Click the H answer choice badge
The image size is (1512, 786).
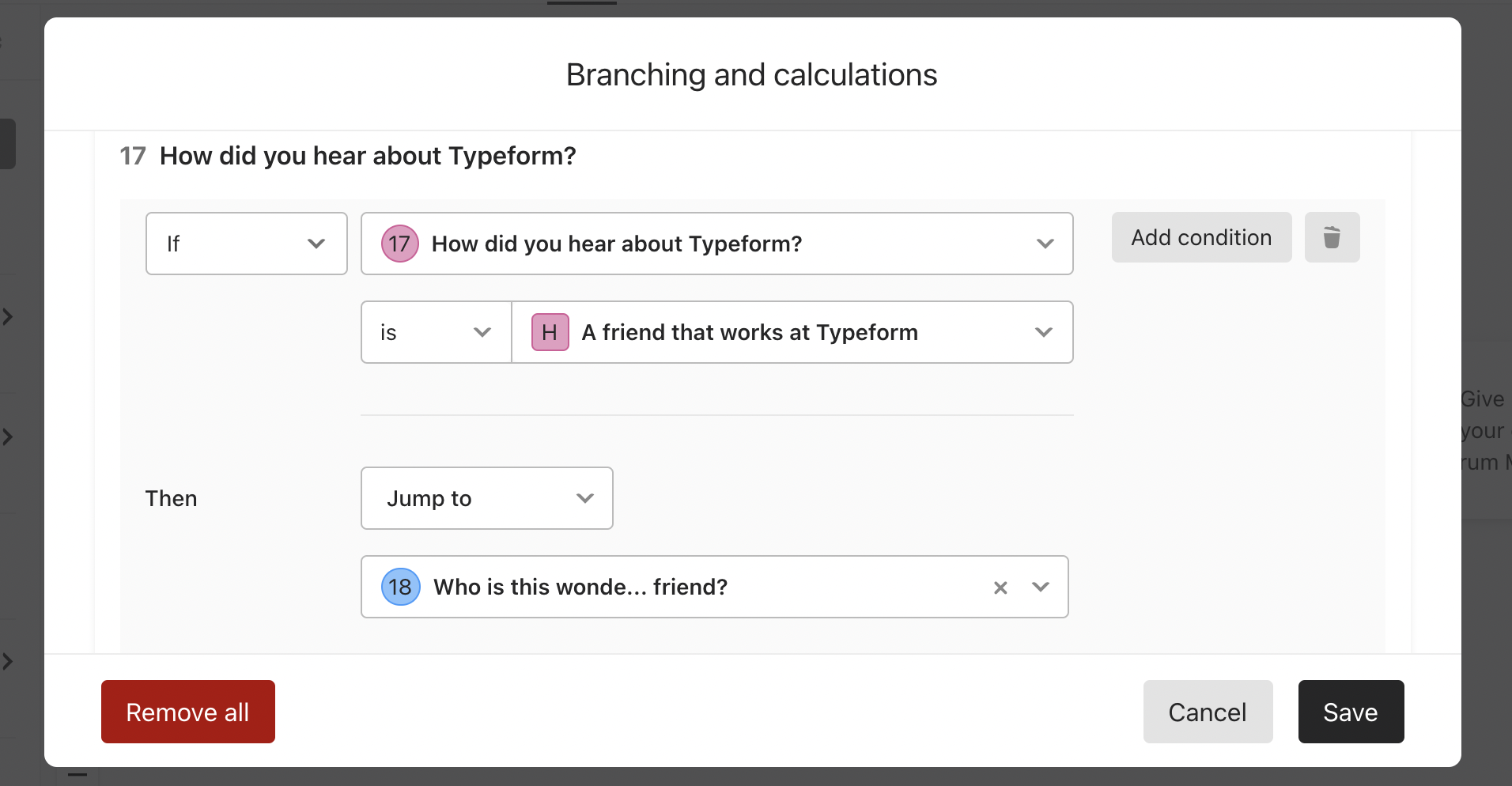pyautogui.click(x=550, y=332)
